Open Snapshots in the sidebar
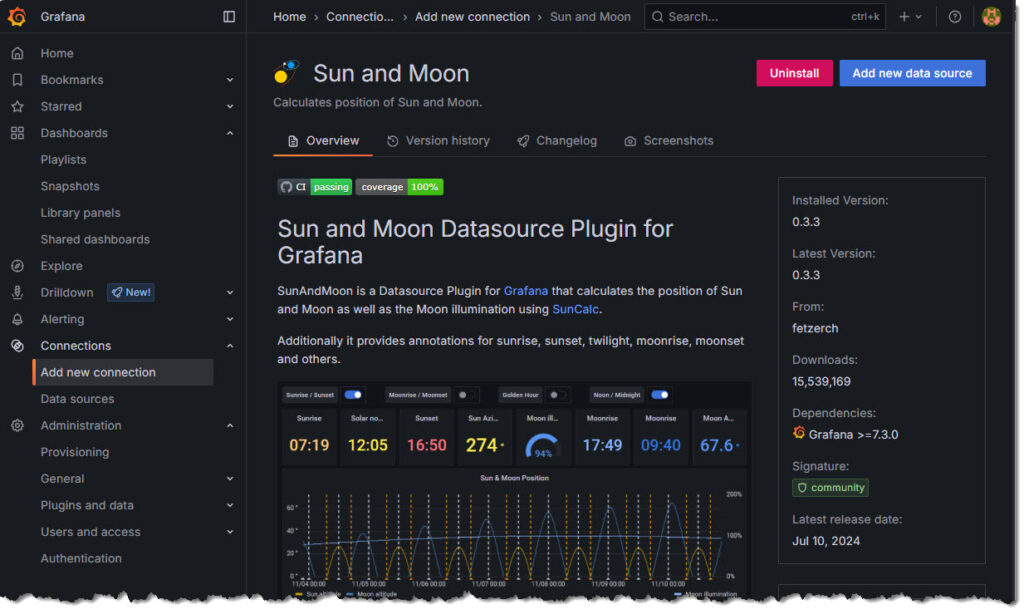Image resolution: width=1024 pixels, height=614 pixels. (70, 186)
